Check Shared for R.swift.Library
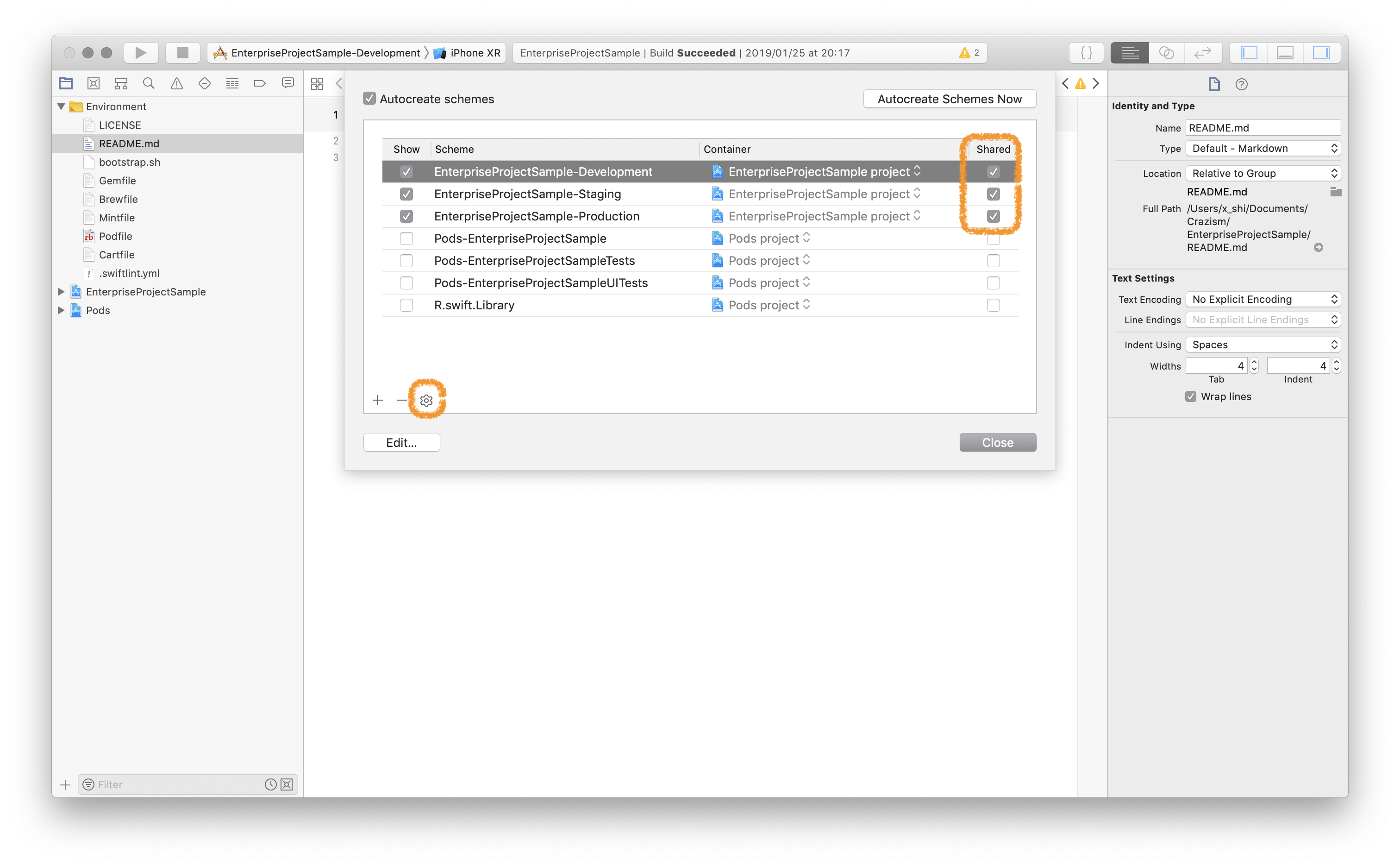 993,305
